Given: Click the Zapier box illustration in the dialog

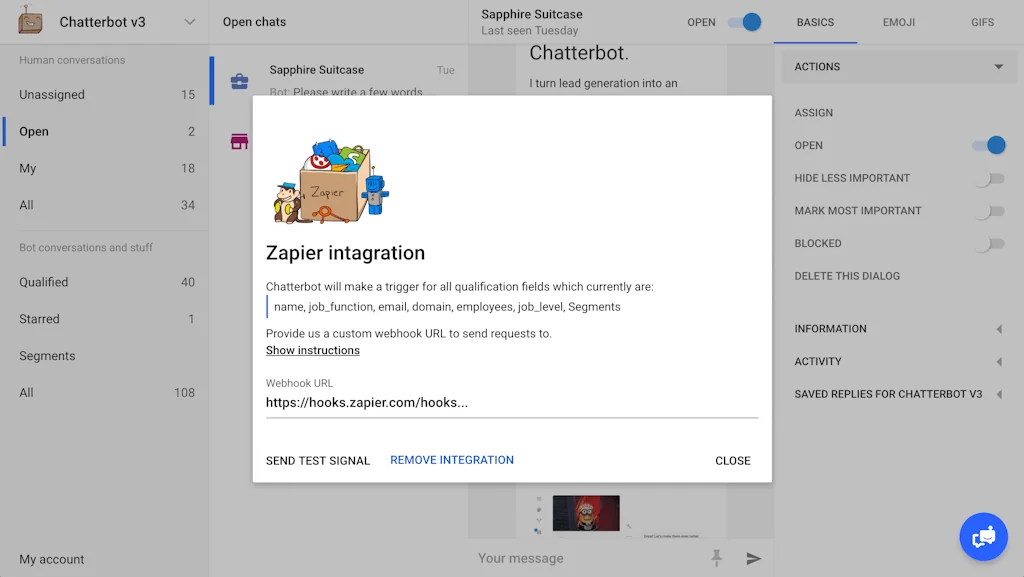Looking at the screenshot, I should [331, 182].
